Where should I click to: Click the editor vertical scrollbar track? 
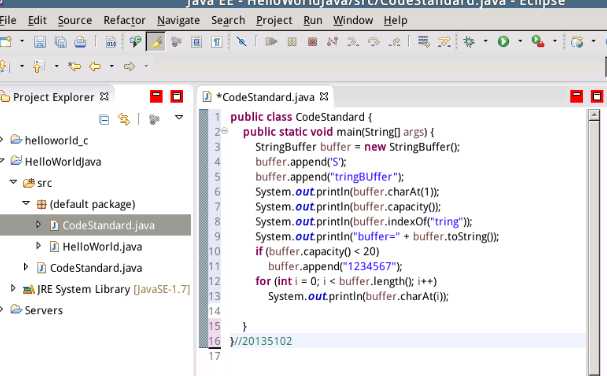(x=593, y=248)
